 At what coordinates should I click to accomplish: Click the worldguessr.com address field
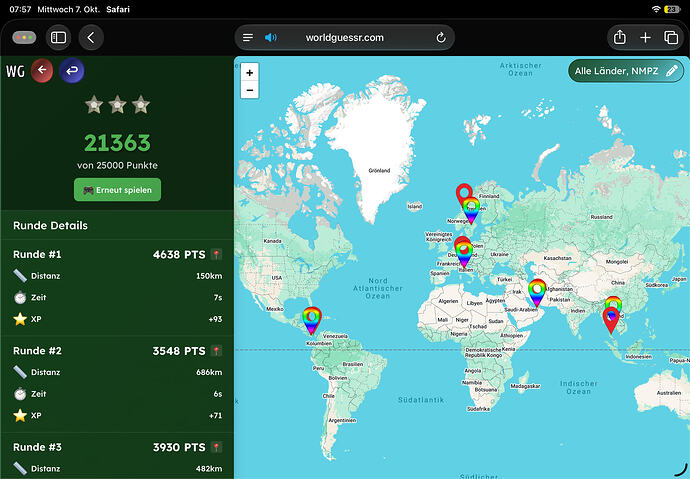pos(345,38)
